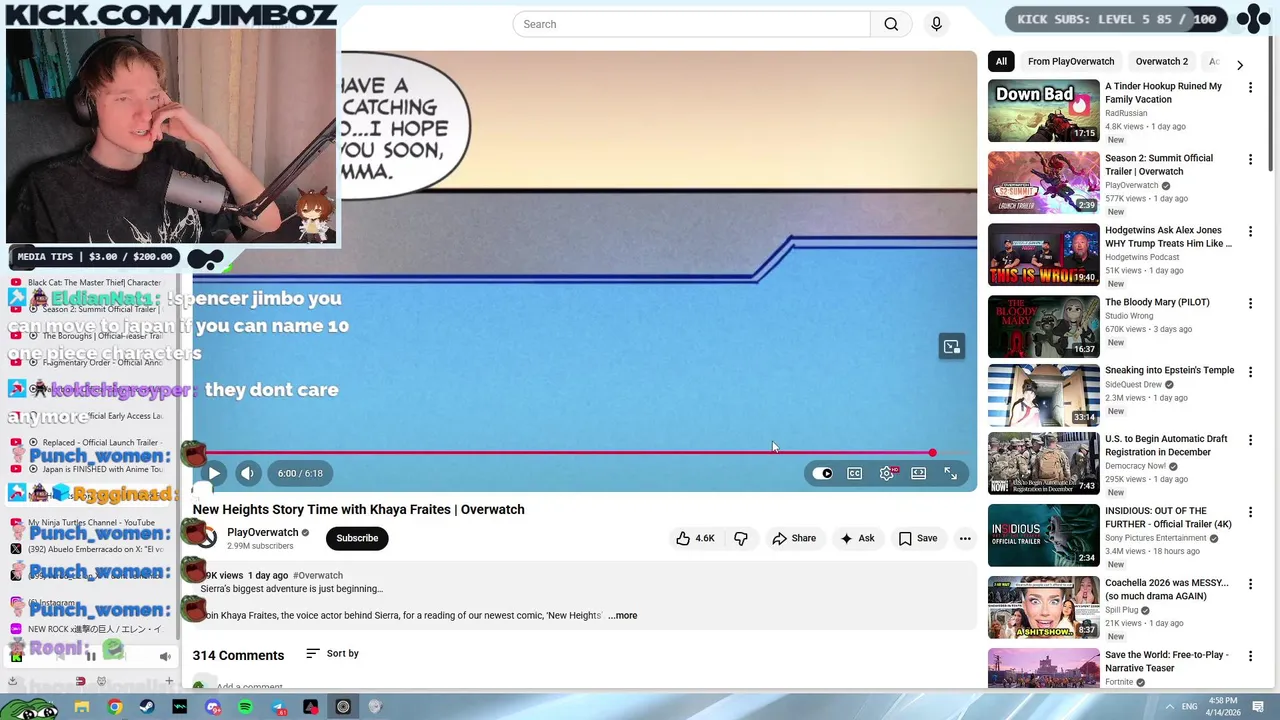Open Season 2: Summit Official Trailer title
The image size is (1280, 720).
click(x=1159, y=164)
